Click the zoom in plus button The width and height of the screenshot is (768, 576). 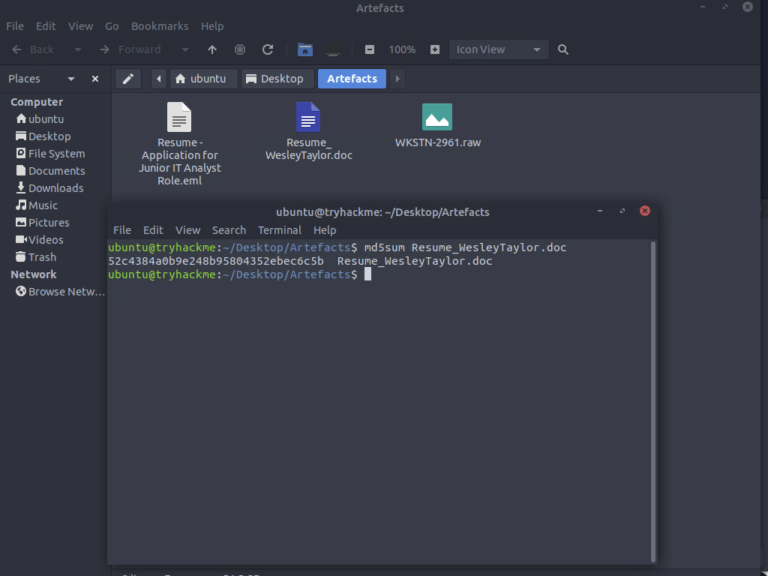tap(435, 49)
